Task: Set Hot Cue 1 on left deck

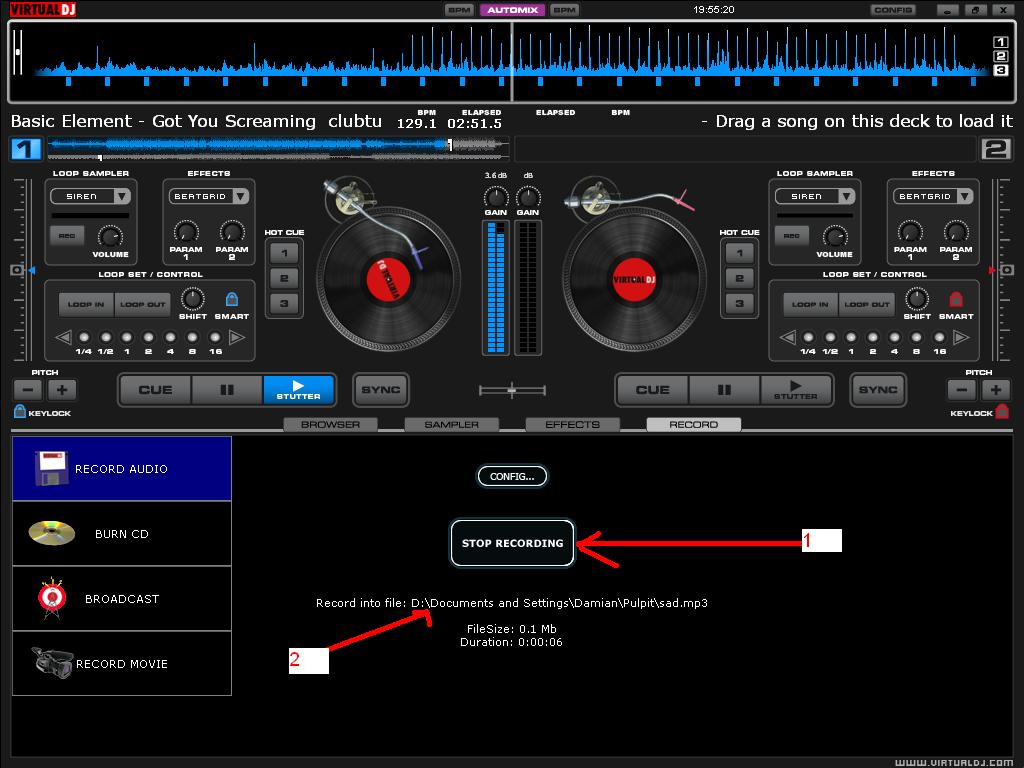Action: point(284,253)
